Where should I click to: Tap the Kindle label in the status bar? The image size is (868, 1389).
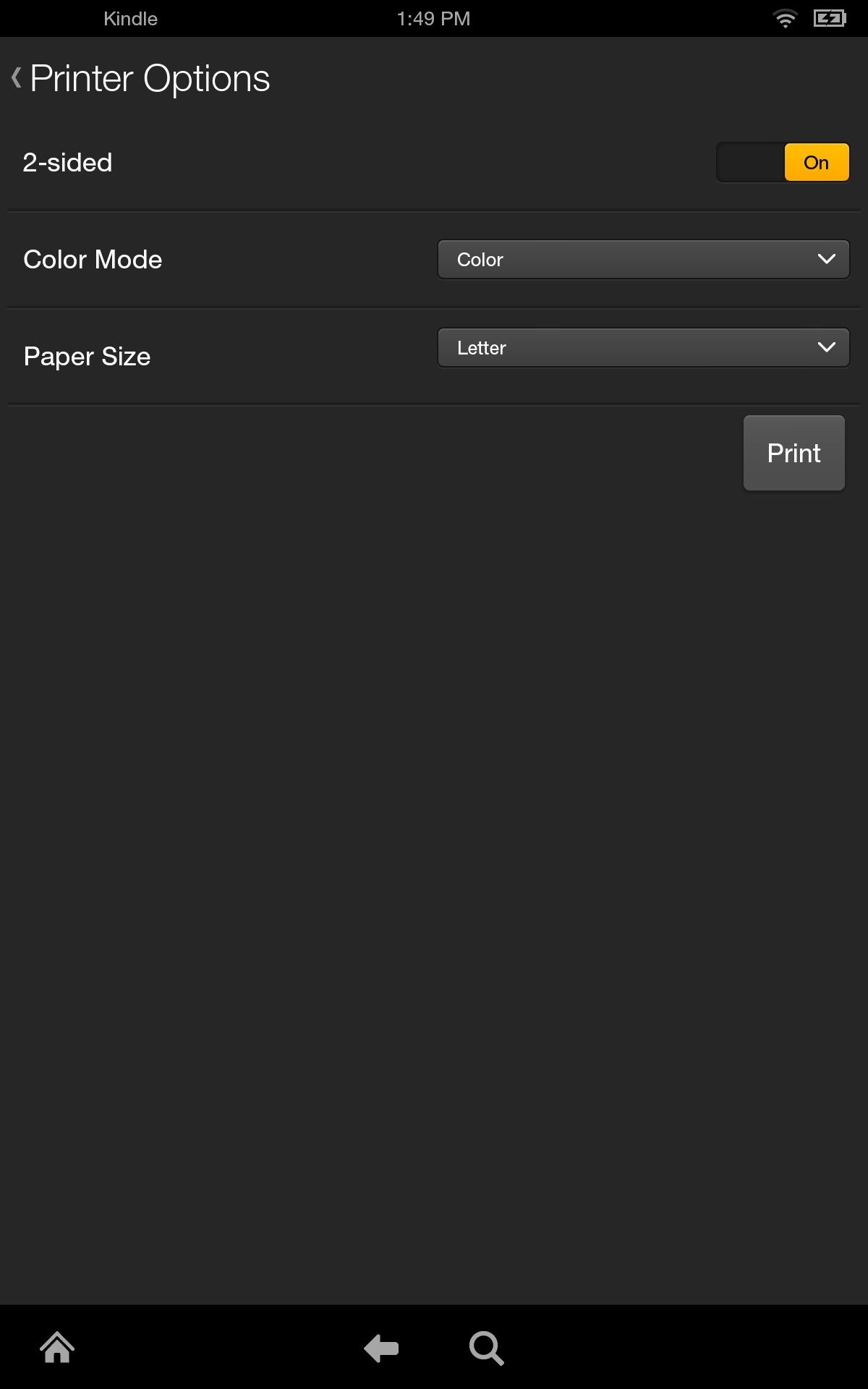(130, 18)
